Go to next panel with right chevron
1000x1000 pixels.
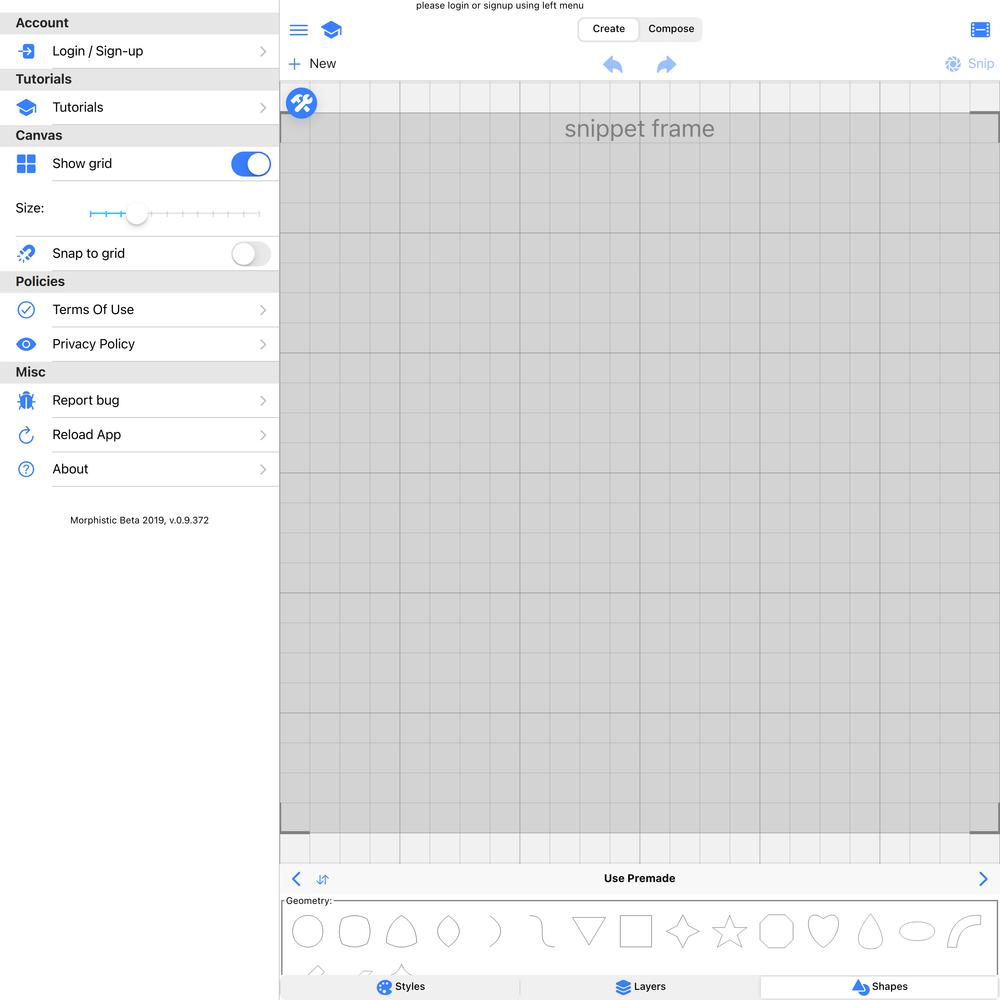coord(983,879)
